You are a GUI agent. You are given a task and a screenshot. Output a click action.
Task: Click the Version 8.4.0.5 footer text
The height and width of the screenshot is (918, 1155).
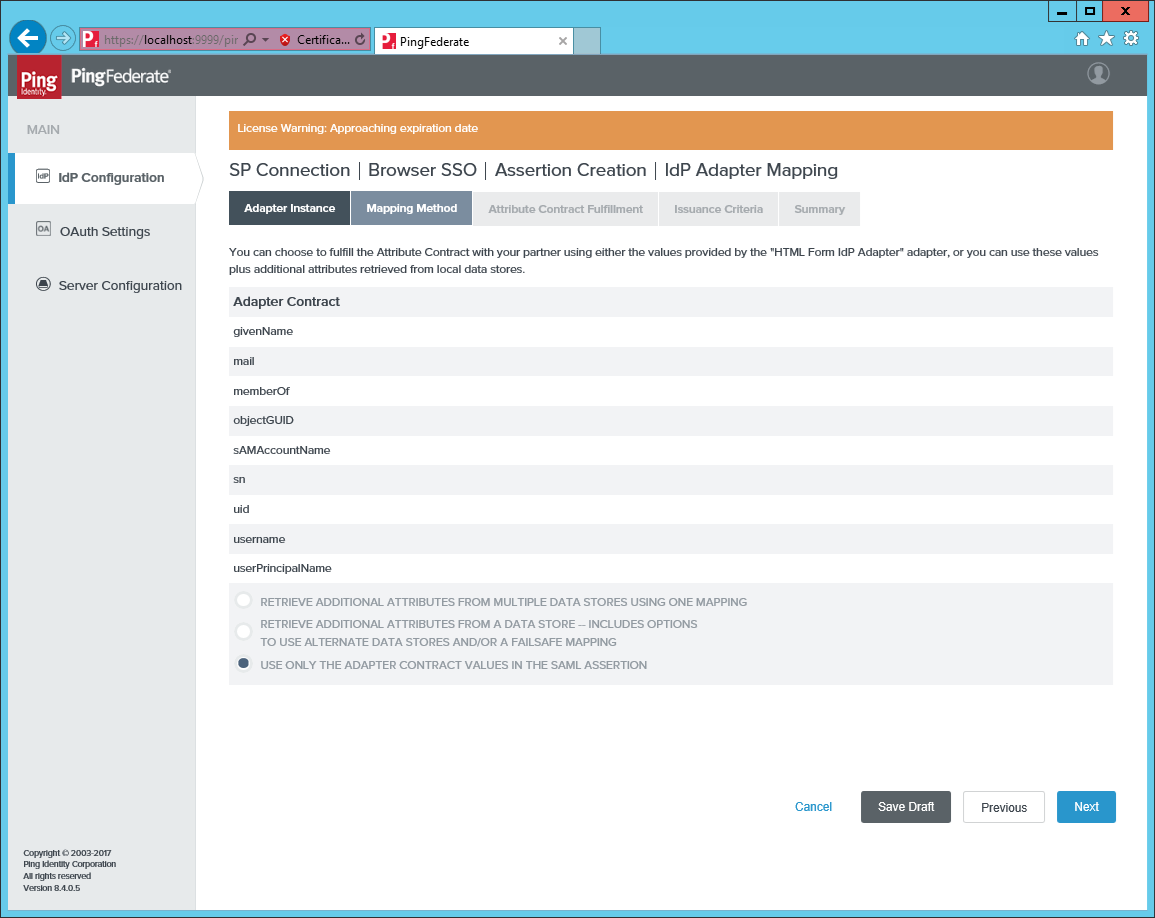pyautogui.click(x=52, y=888)
